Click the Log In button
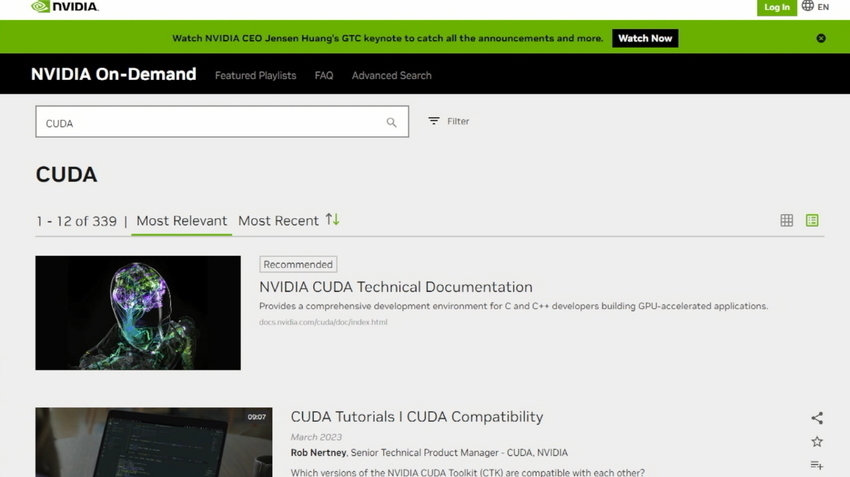The height and width of the screenshot is (477, 850). [777, 7]
